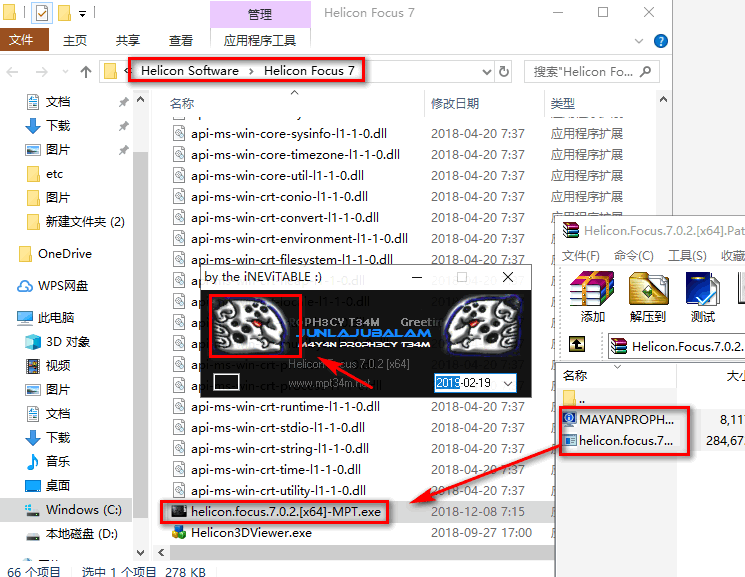Go up one folder level arrow

point(86,72)
